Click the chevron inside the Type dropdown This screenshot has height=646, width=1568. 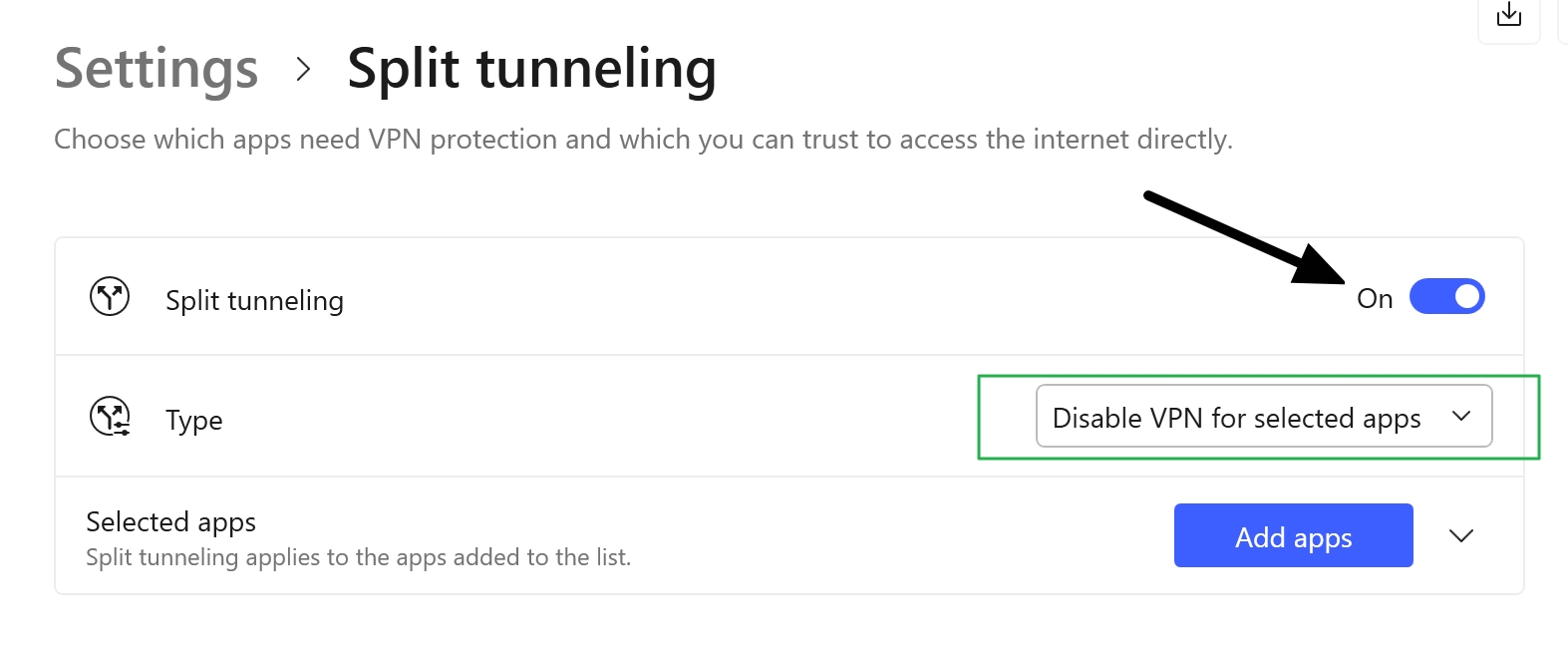[1461, 417]
